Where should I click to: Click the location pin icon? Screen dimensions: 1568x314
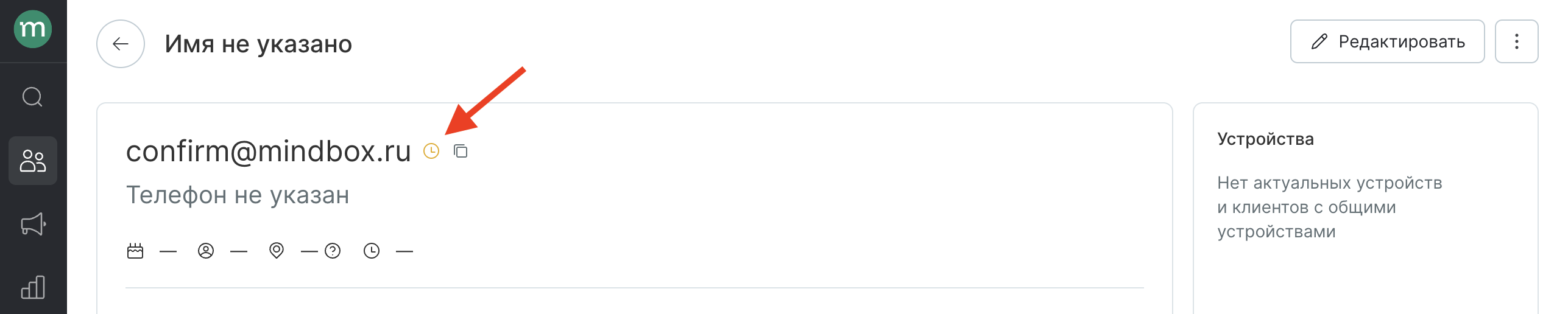pyautogui.click(x=277, y=251)
